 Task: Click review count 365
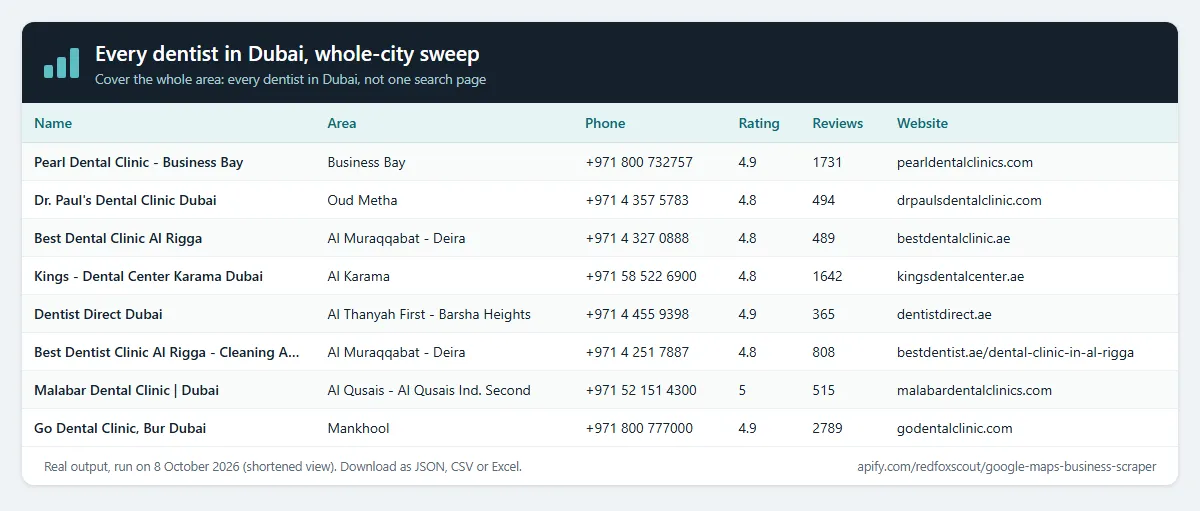click(x=824, y=314)
